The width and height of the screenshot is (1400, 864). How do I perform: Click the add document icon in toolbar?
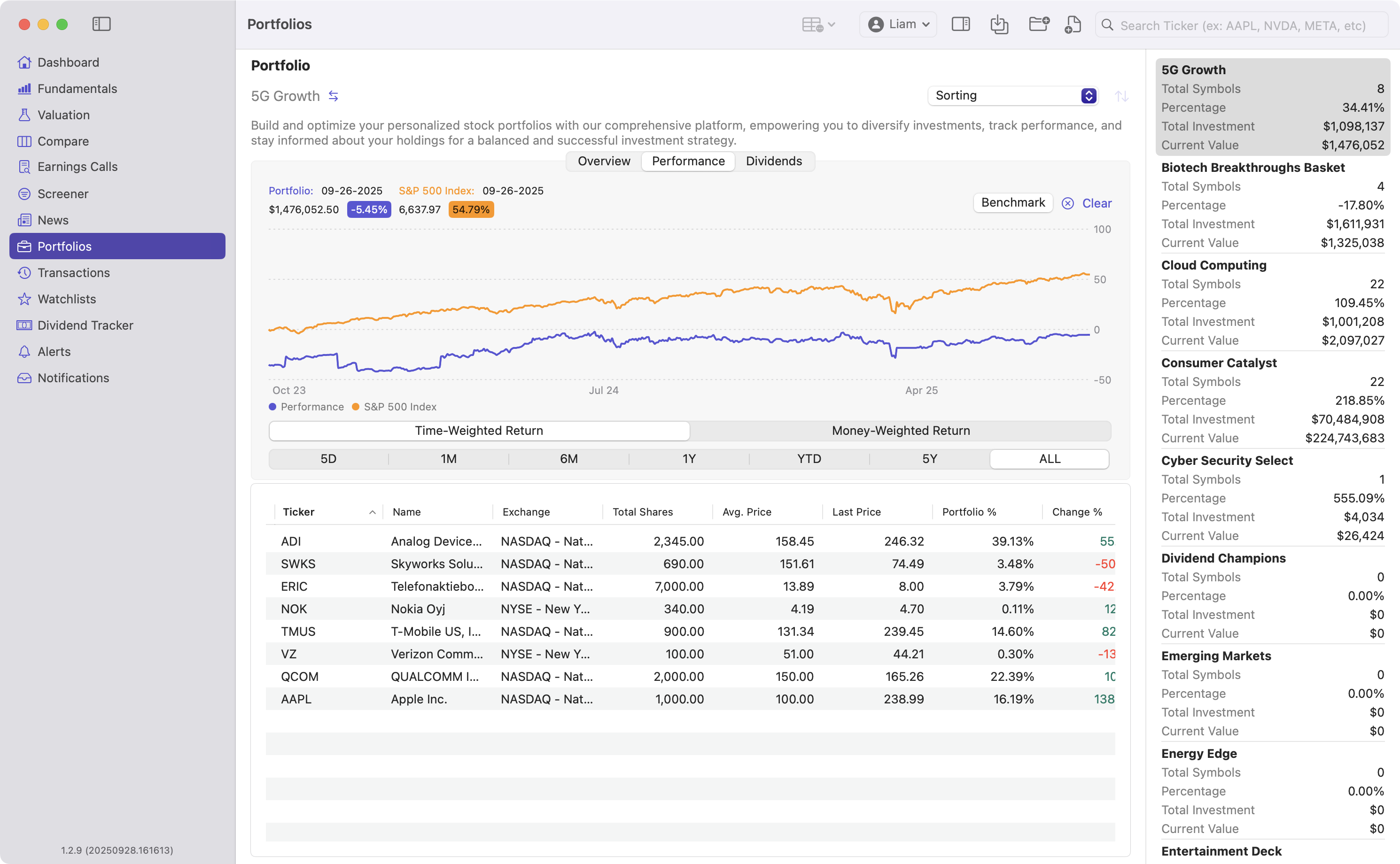[x=1073, y=24]
